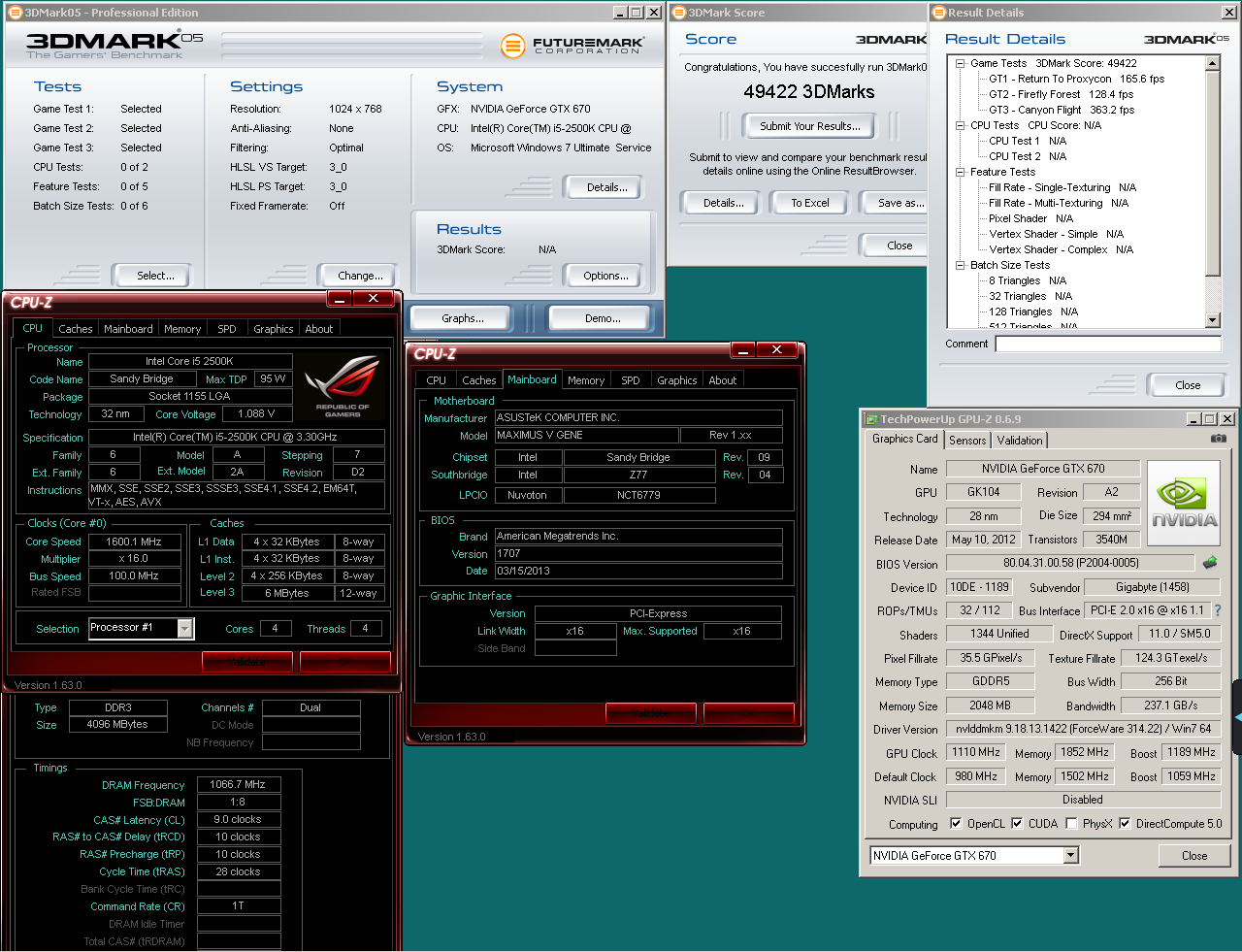Viewport: 1242px width, 952px height.
Task: Collapse the Feature Tests tree node
Action: [960, 172]
